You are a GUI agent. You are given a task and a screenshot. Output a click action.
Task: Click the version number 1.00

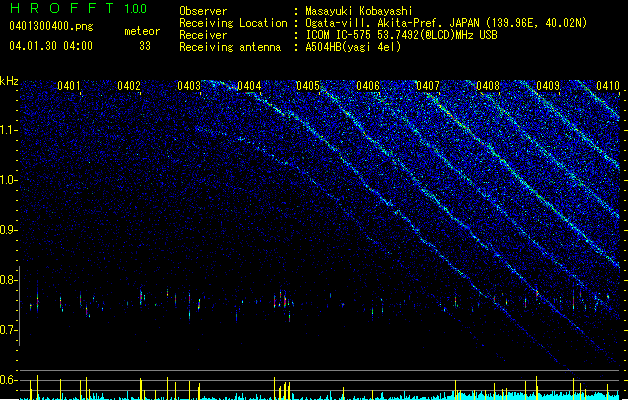136,9
